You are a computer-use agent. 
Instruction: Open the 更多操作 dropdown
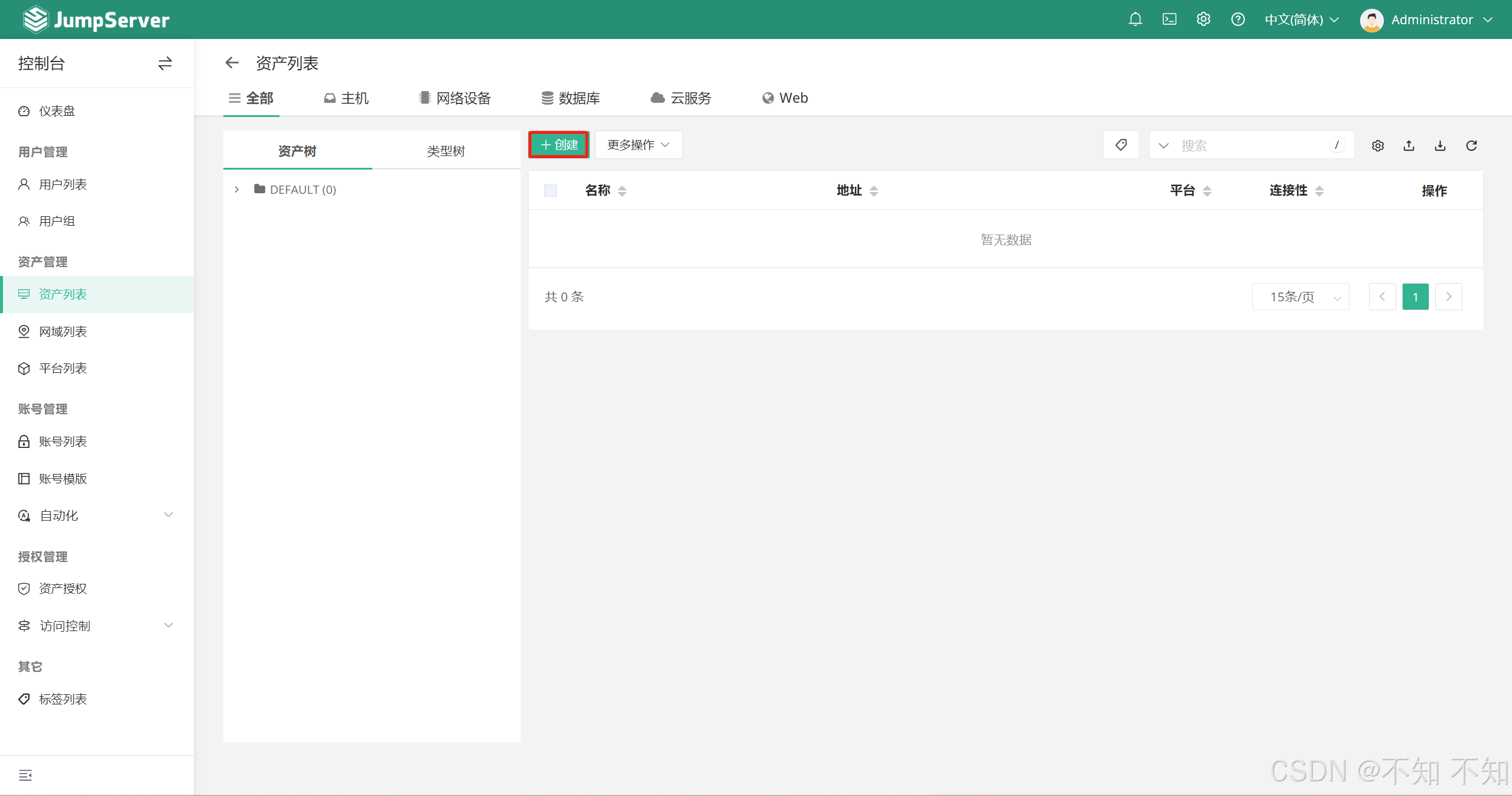click(638, 145)
